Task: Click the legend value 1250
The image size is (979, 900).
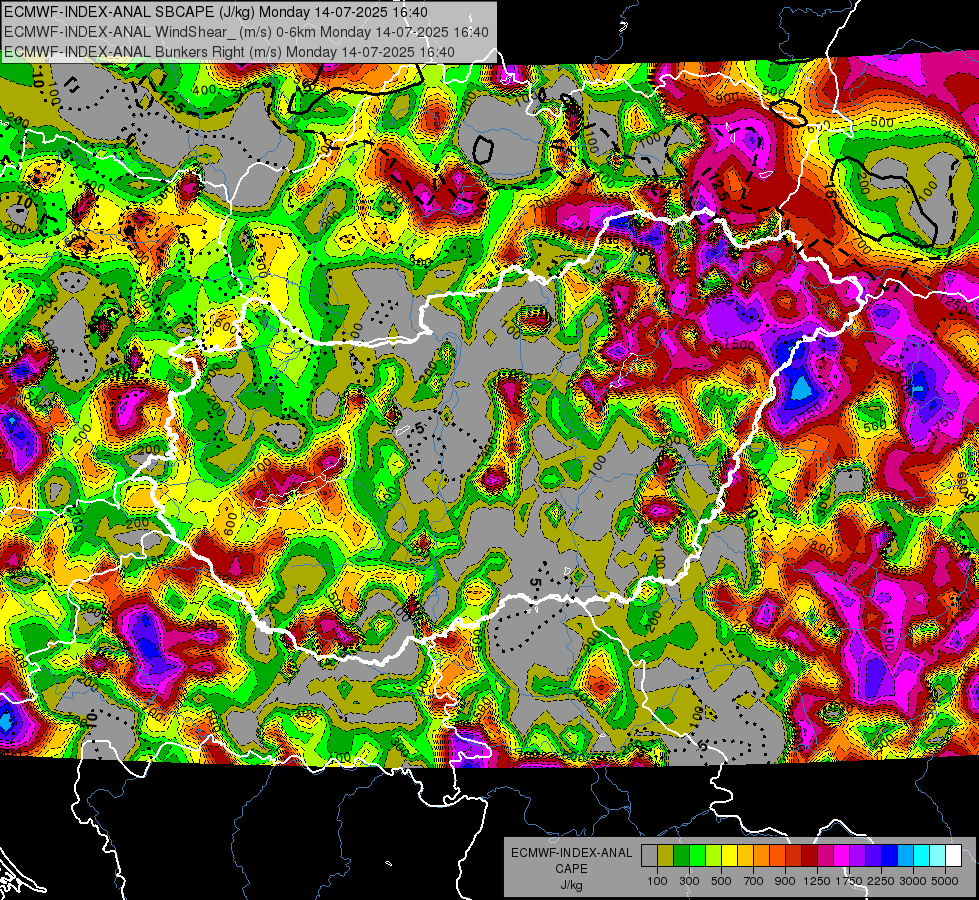Action: coord(817,881)
